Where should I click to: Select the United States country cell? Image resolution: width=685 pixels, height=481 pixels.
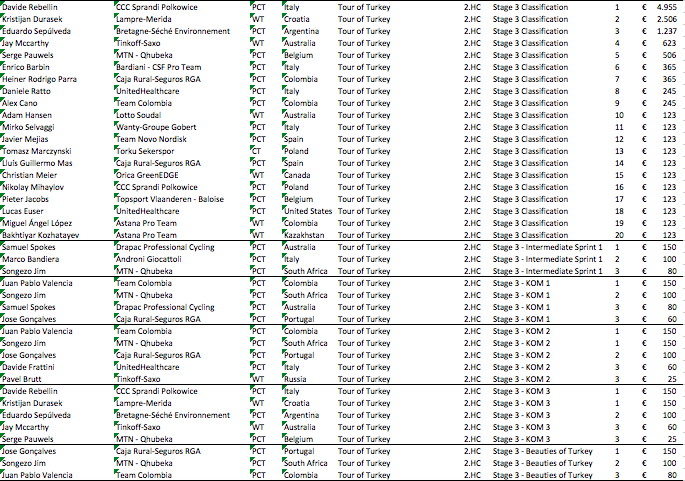pyautogui.click(x=308, y=211)
